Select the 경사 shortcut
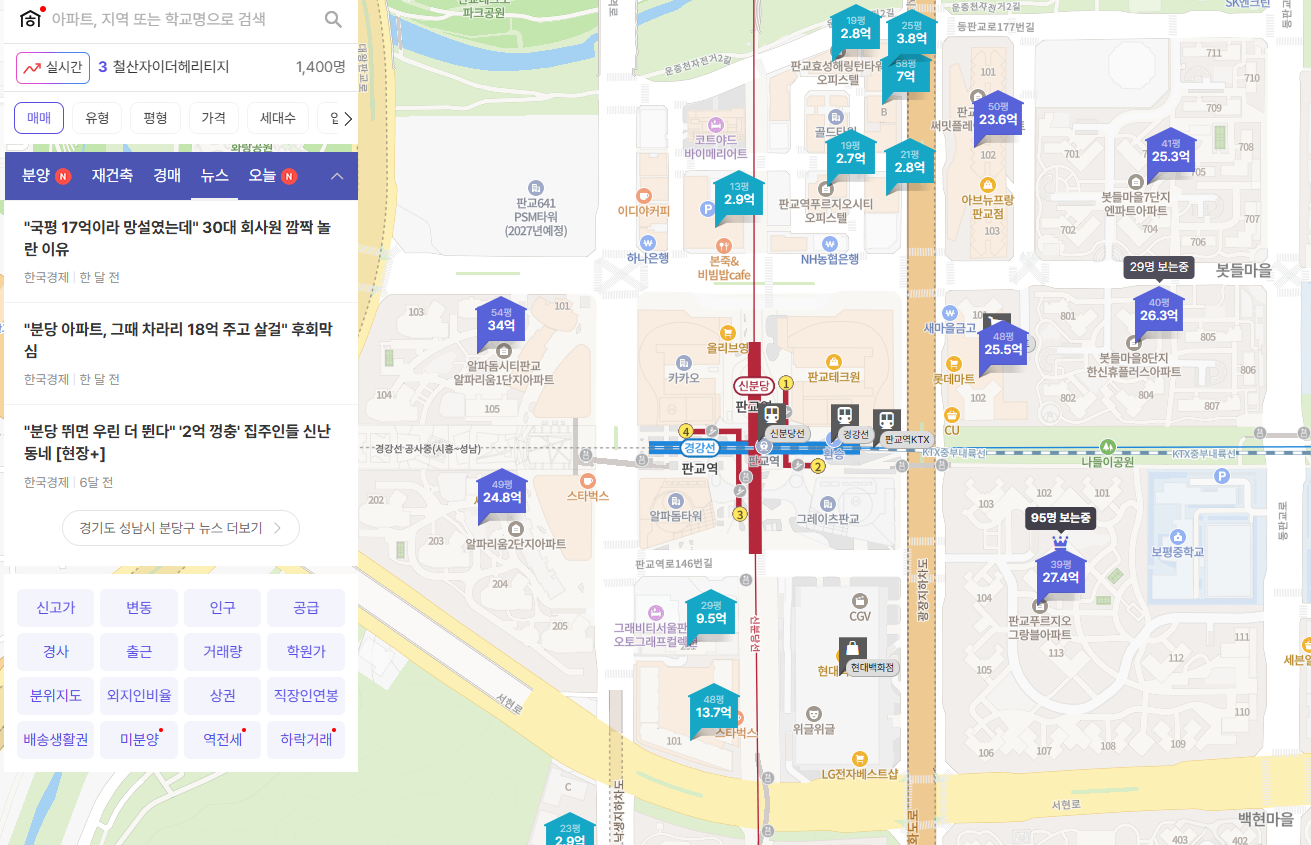 tap(56, 652)
